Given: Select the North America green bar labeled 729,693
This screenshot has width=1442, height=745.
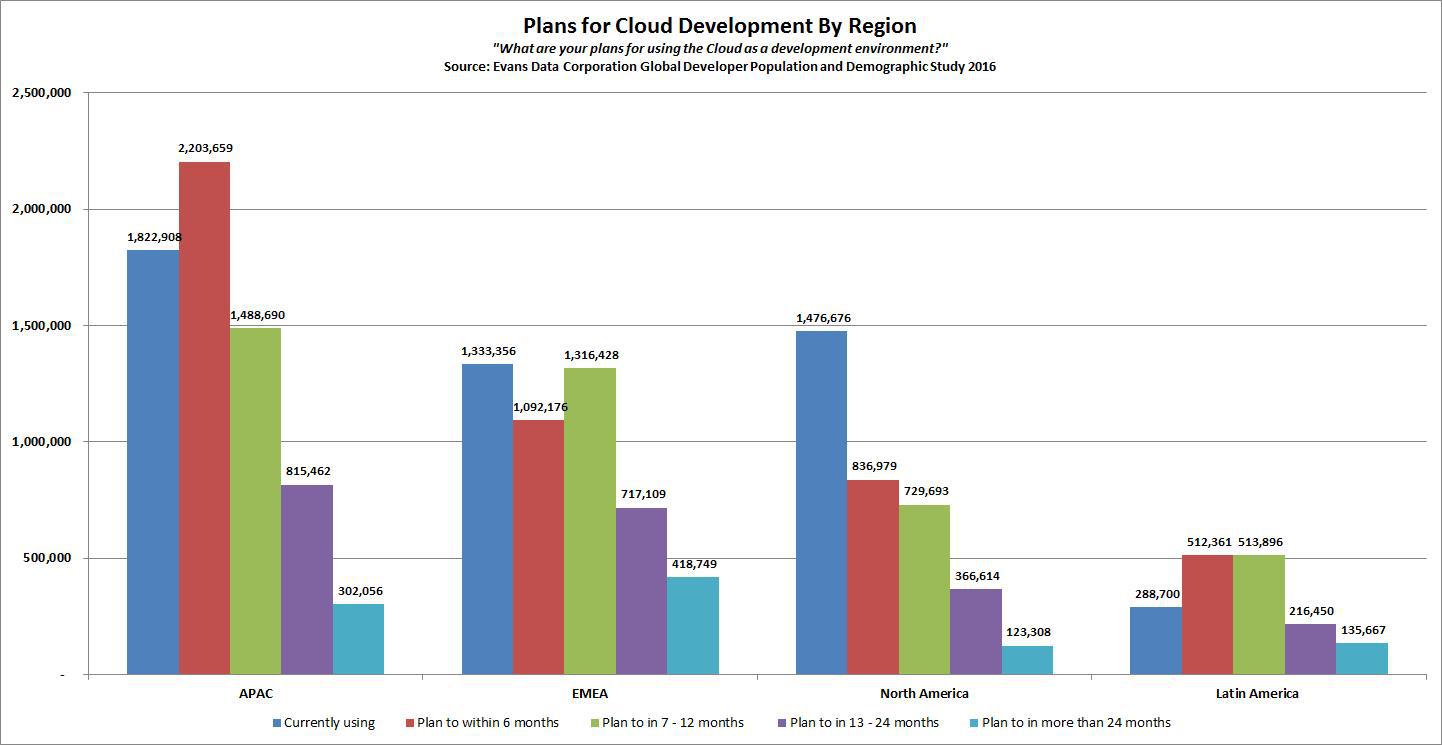Looking at the screenshot, I should pyautogui.click(x=924, y=590).
